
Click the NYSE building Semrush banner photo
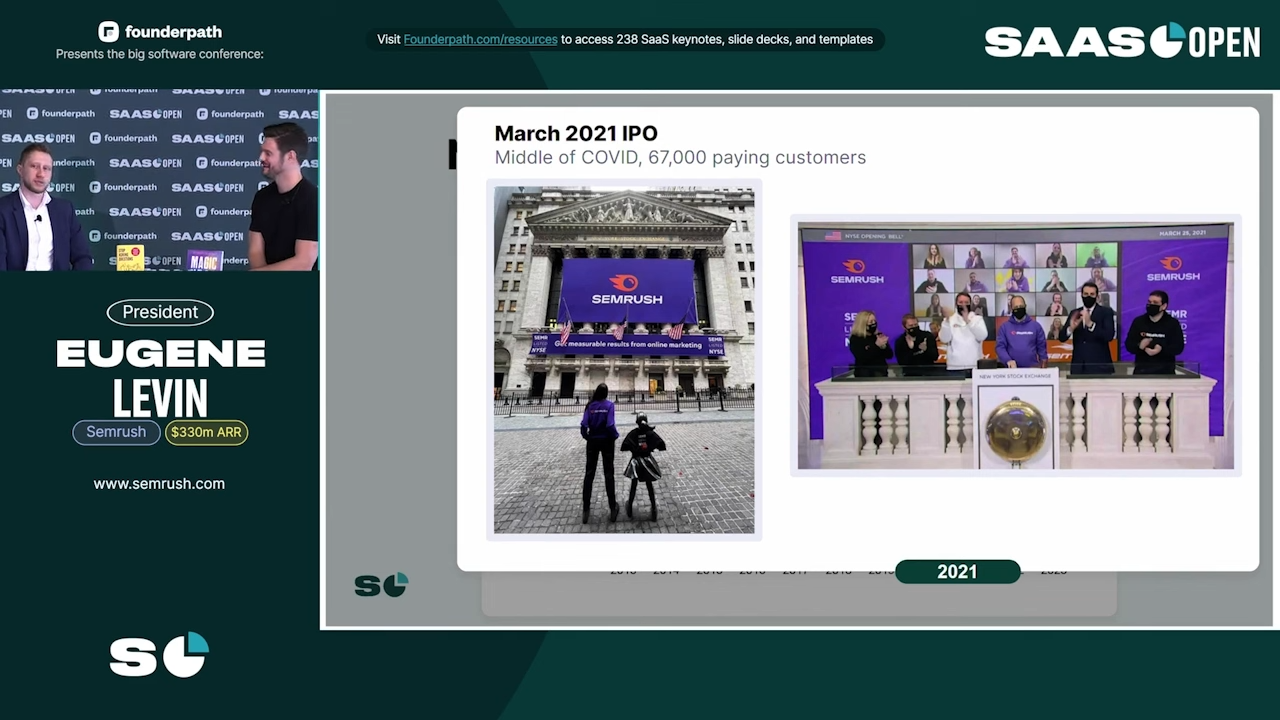[624, 360]
